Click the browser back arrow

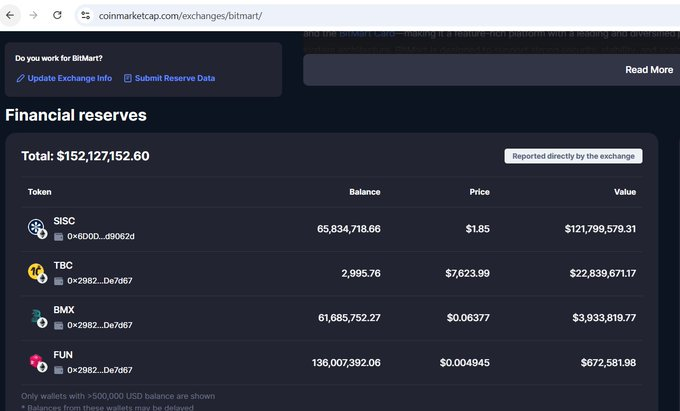[x=10, y=16]
